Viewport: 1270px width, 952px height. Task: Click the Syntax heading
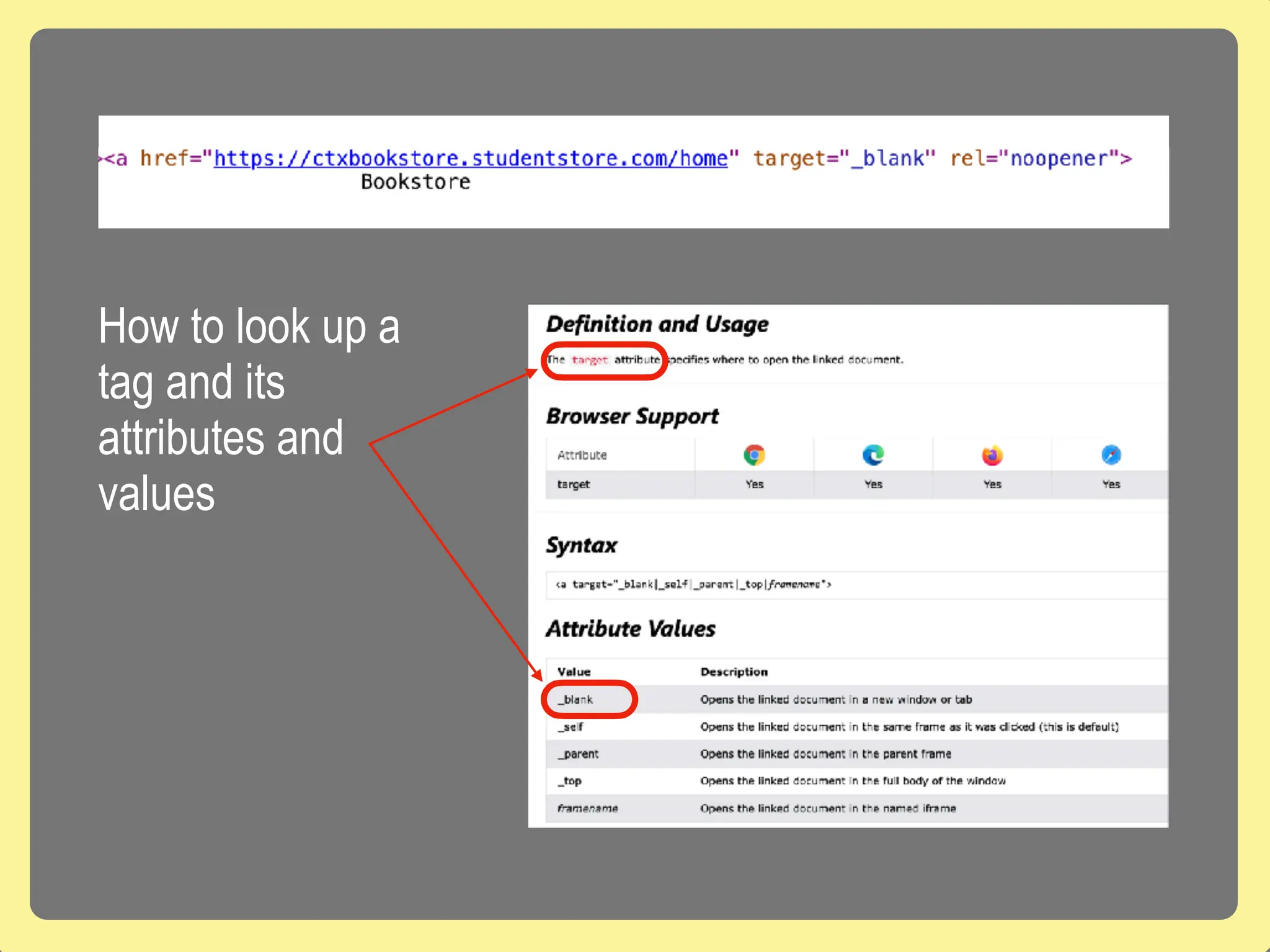tap(581, 545)
